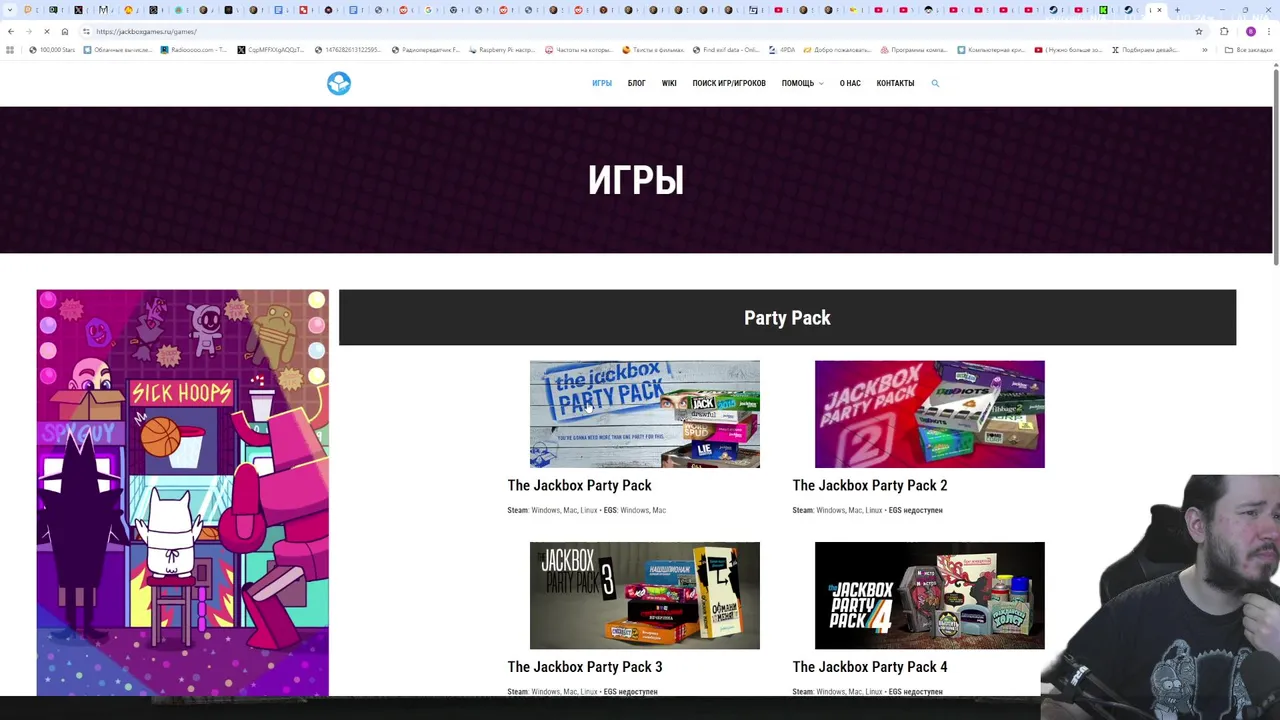Screen dimensions: 1280x720
Task: Open ПОИСК ИГР/ИГРОКОВ page
Action: pyautogui.click(x=729, y=83)
